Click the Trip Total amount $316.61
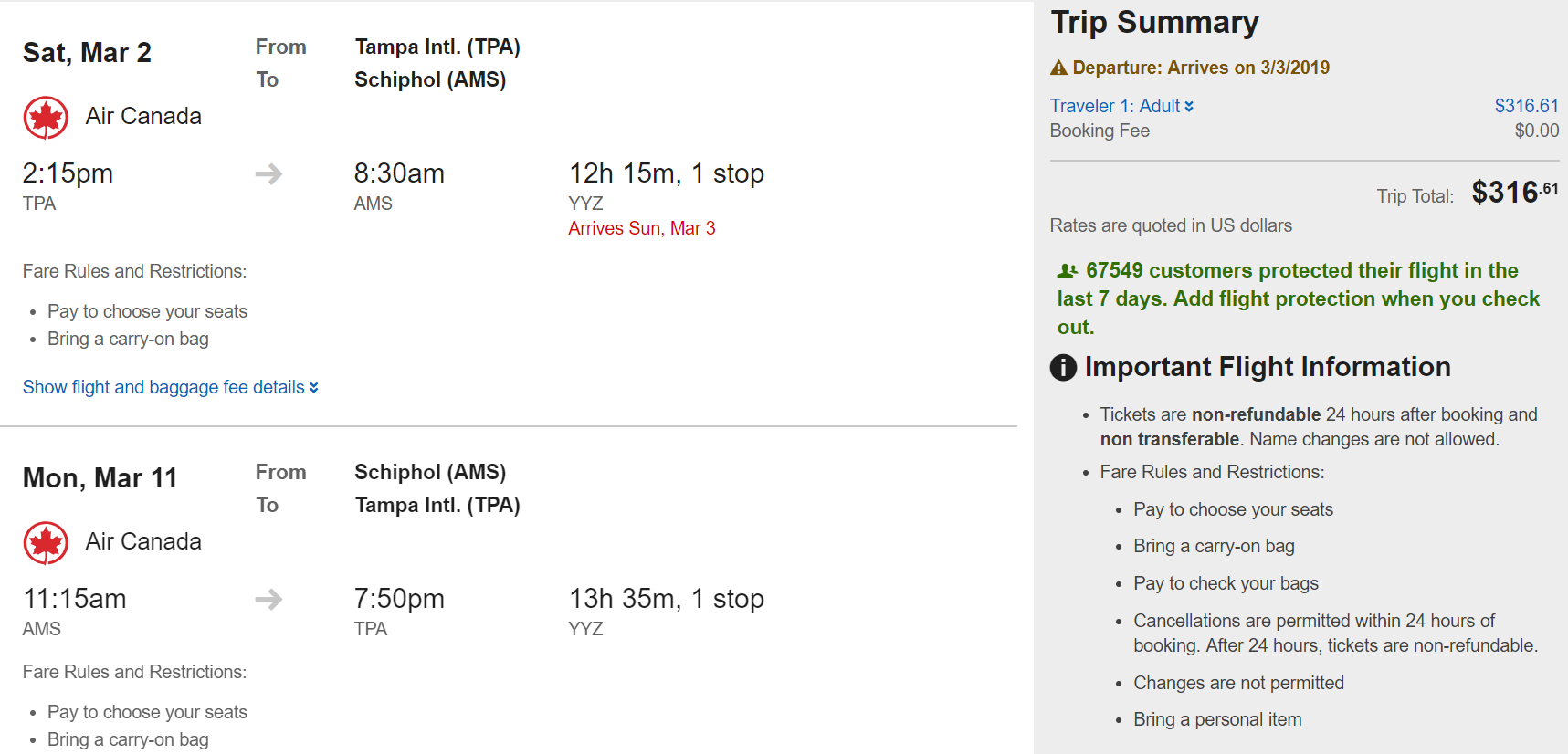This screenshot has width=1568, height=754. (x=1514, y=193)
